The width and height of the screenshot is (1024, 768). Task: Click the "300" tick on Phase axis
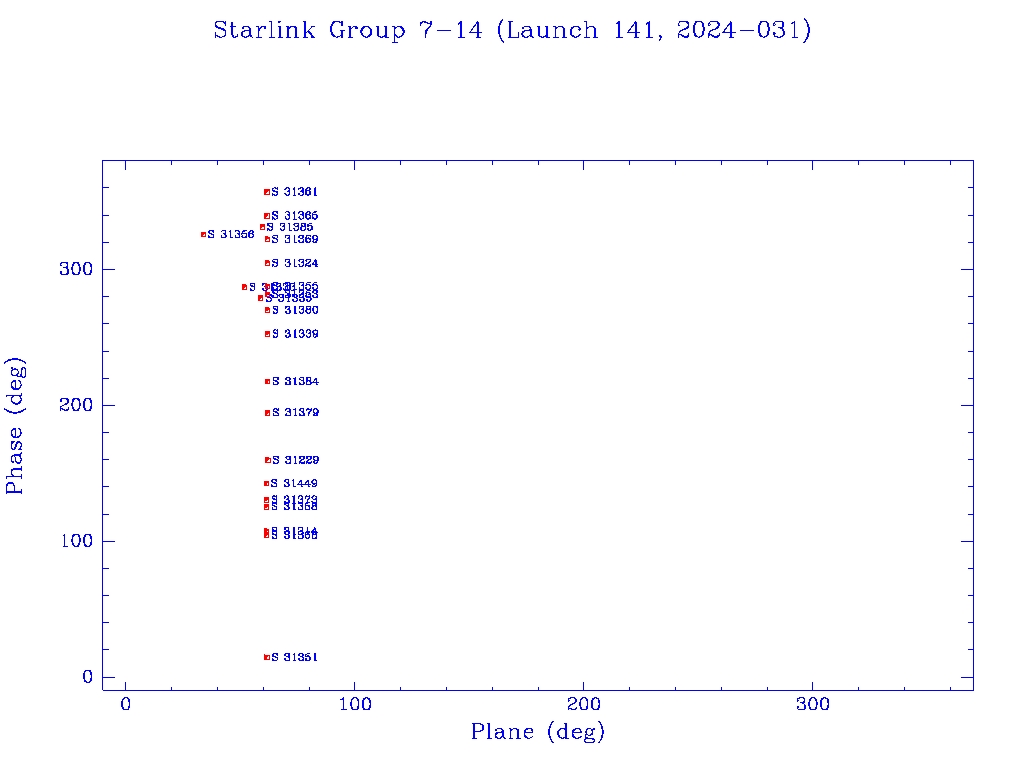[76, 269]
